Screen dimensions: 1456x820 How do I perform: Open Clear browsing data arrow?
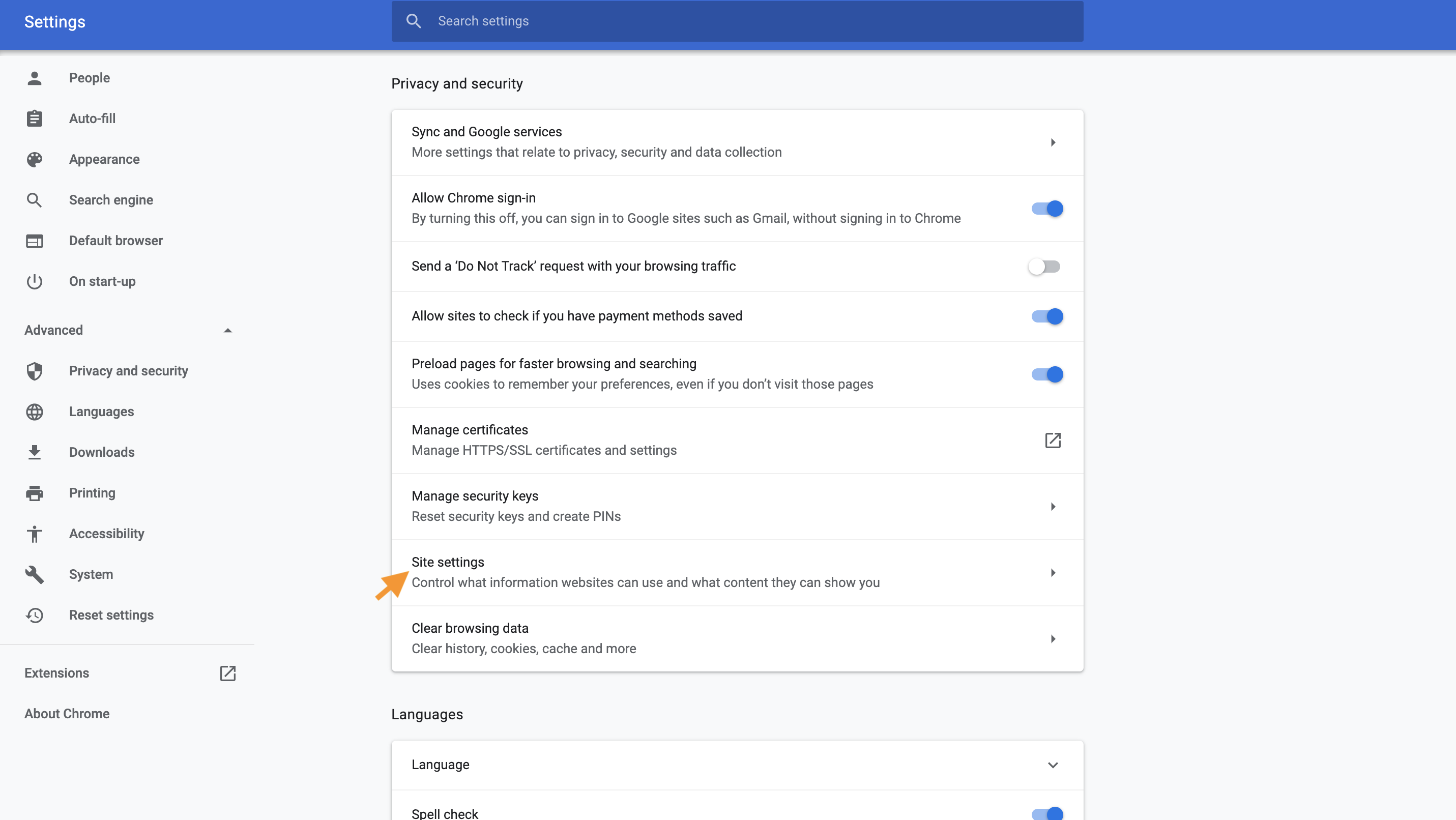pyautogui.click(x=1053, y=638)
